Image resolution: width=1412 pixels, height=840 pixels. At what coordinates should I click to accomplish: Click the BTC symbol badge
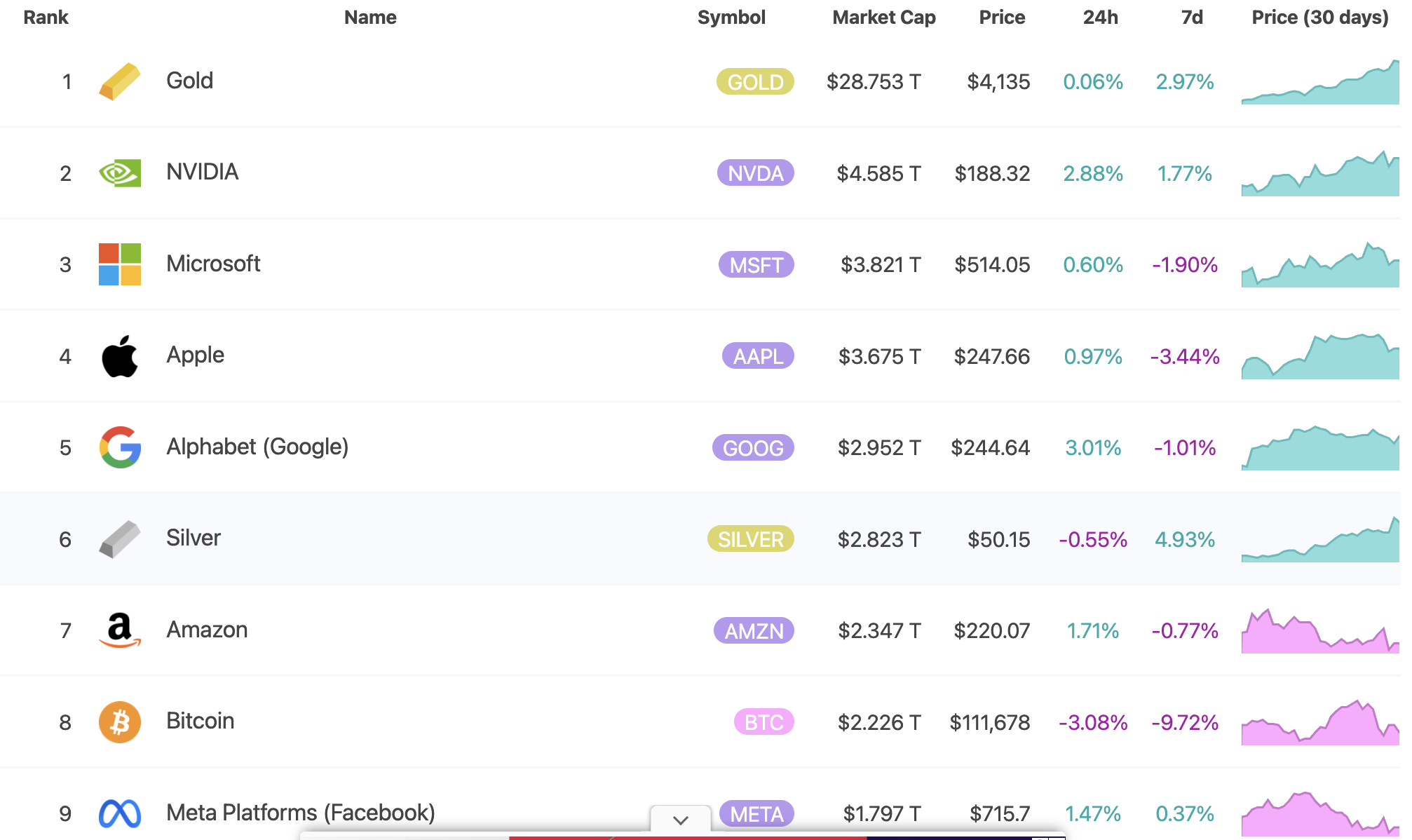(763, 723)
